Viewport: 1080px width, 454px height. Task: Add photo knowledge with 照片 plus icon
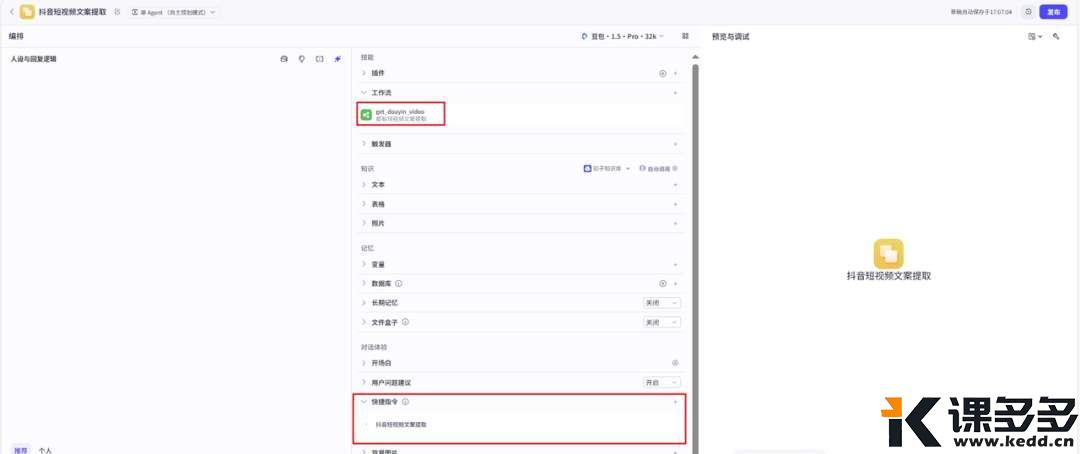(x=676, y=223)
